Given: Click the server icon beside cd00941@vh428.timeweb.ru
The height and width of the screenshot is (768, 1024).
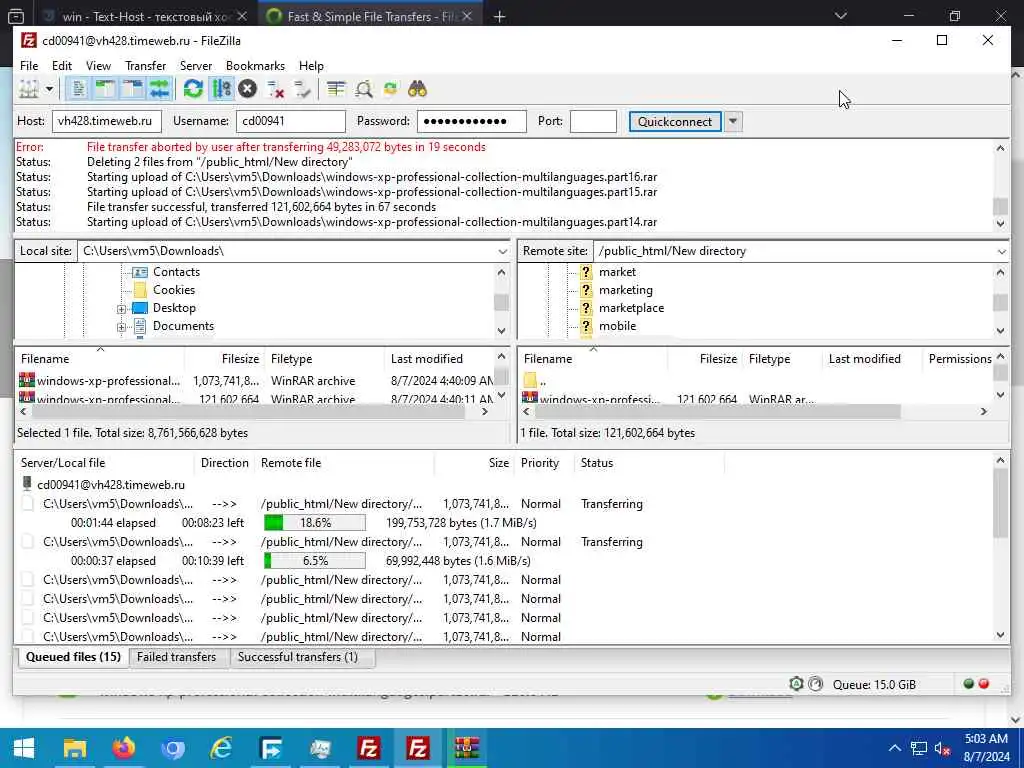Looking at the screenshot, I should point(27,484).
